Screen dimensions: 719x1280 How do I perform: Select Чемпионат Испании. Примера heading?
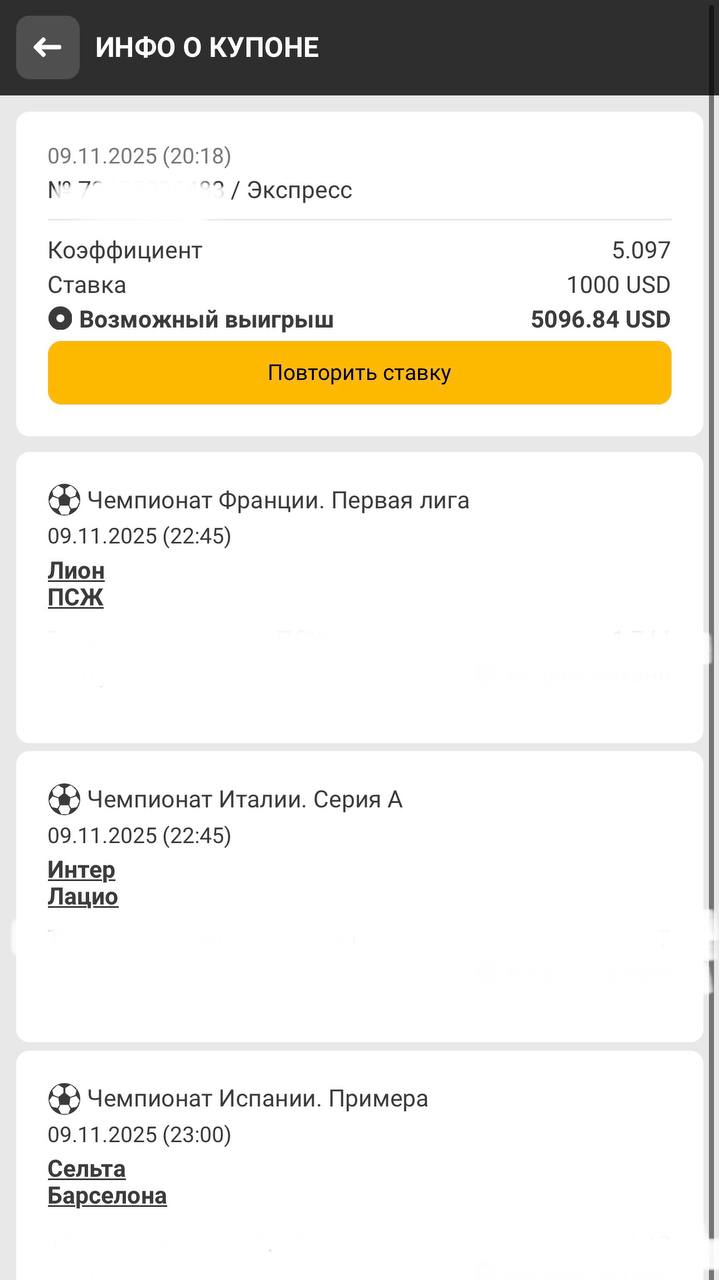(x=258, y=1099)
